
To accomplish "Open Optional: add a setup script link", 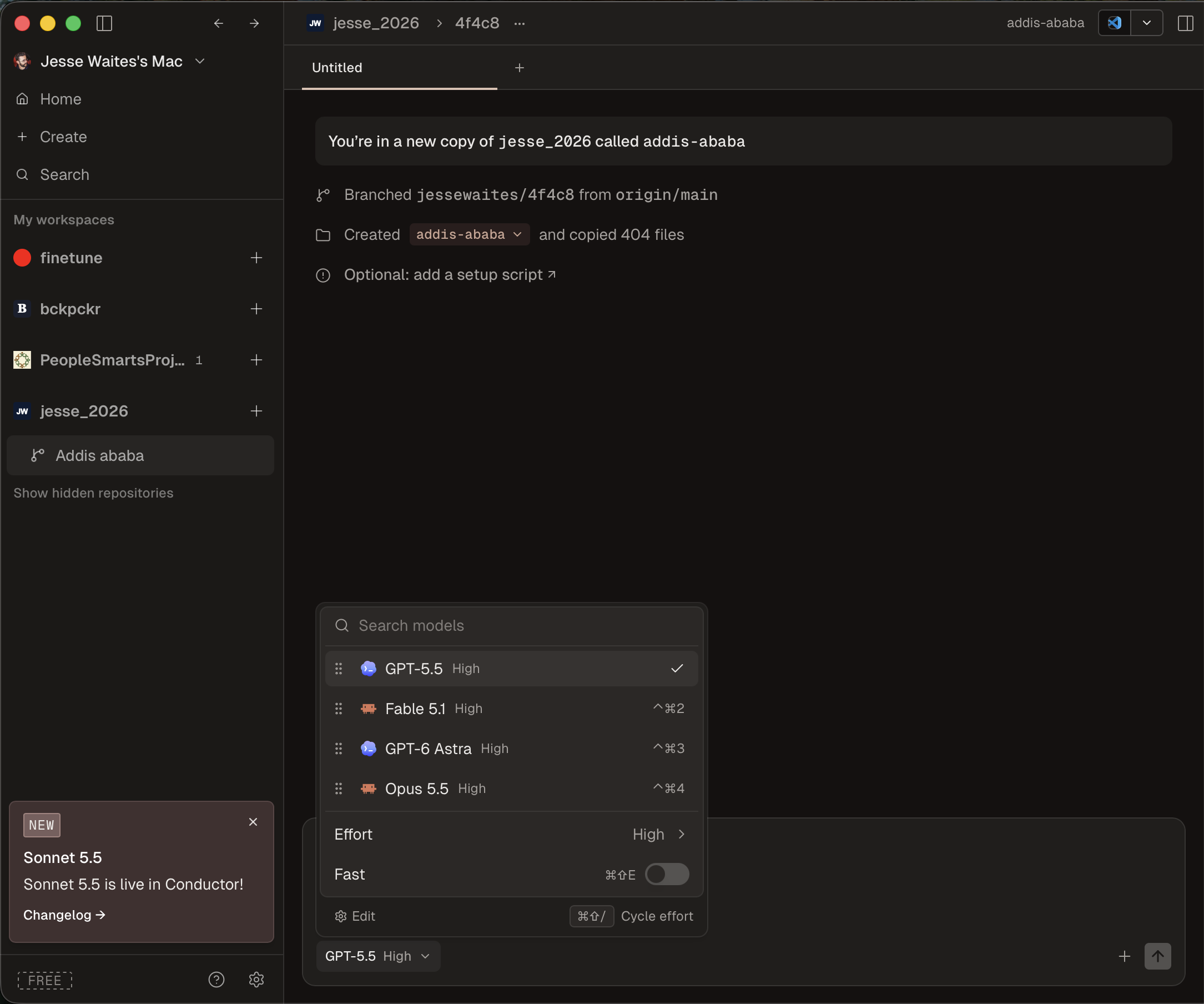I will coord(450,275).
